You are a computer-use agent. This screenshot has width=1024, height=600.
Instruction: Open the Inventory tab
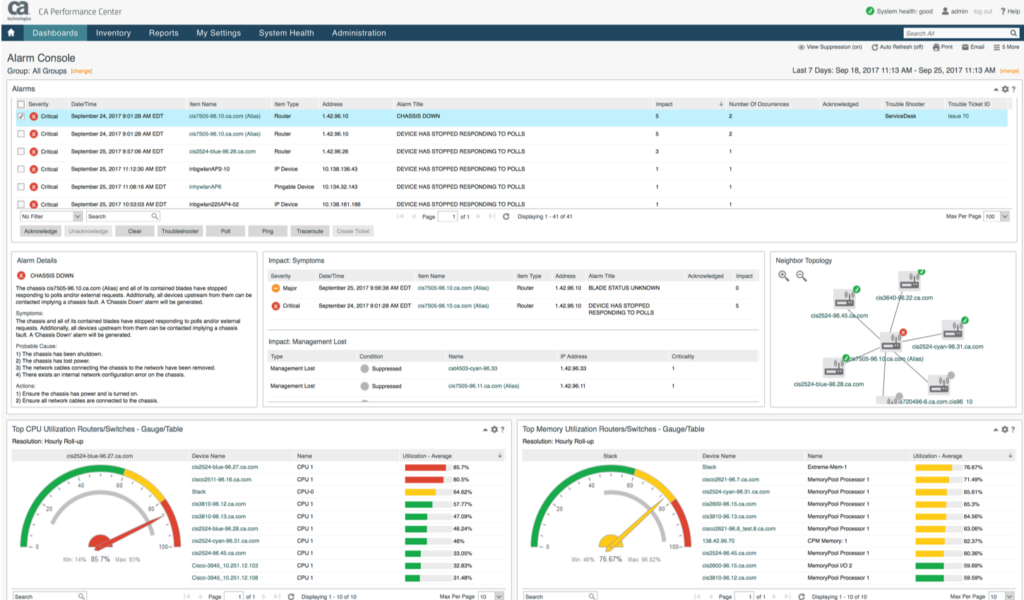(x=113, y=33)
